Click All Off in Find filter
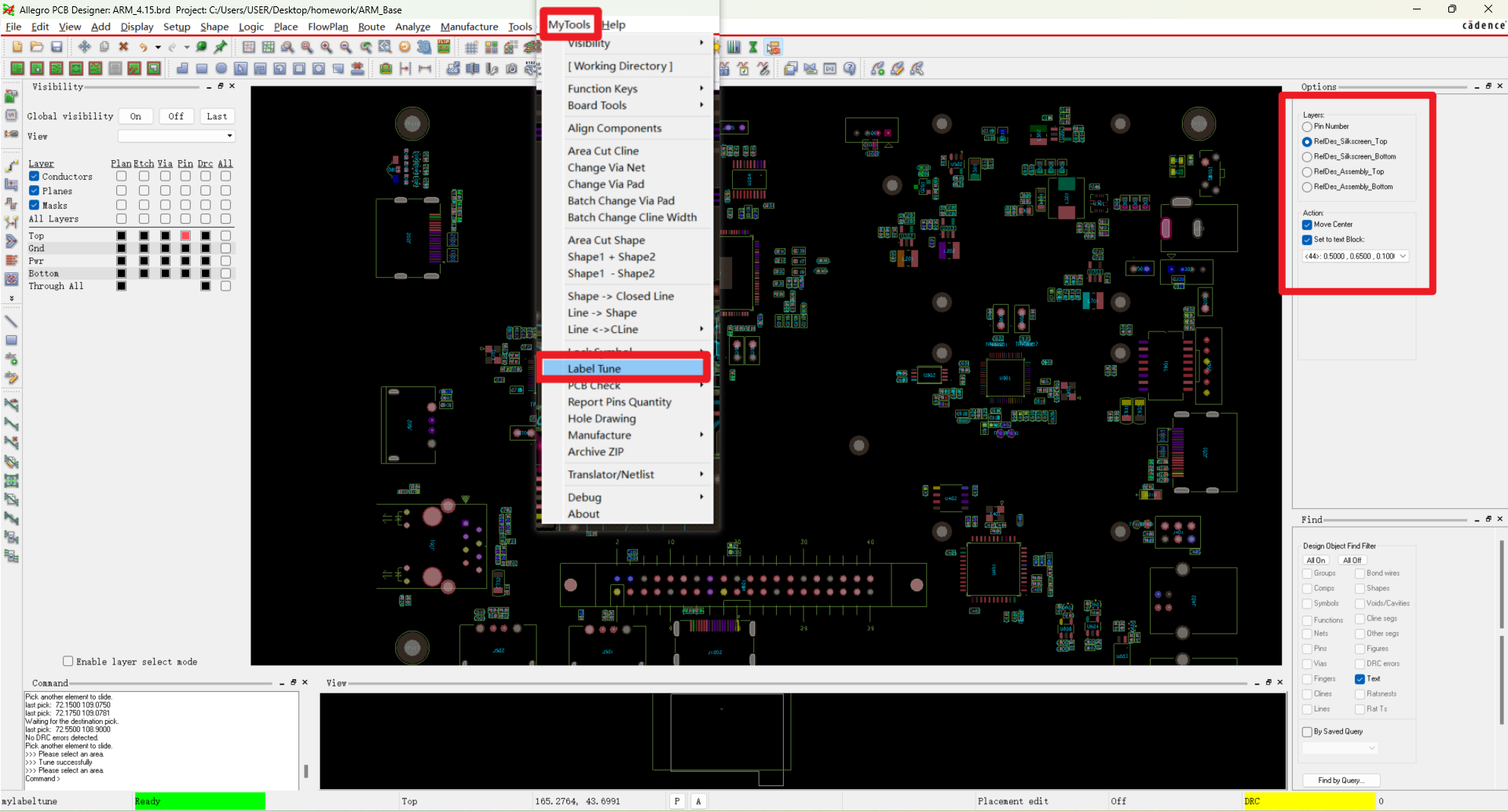The width and height of the screenshot is (1508, 812). (1352, 560)
